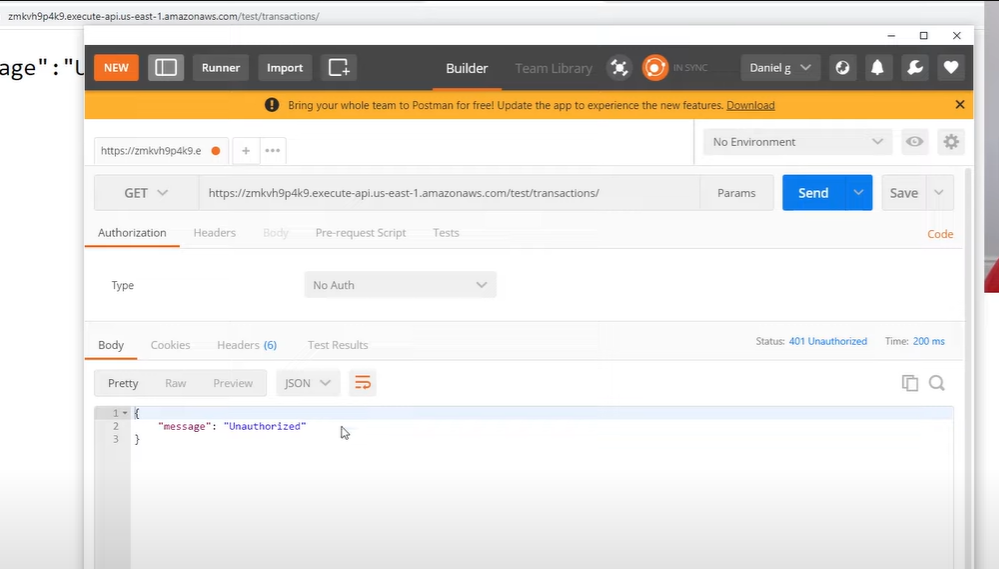999x569 pixels.
Task: Open the response Headers (6) tab
Action: click(247, 345)
